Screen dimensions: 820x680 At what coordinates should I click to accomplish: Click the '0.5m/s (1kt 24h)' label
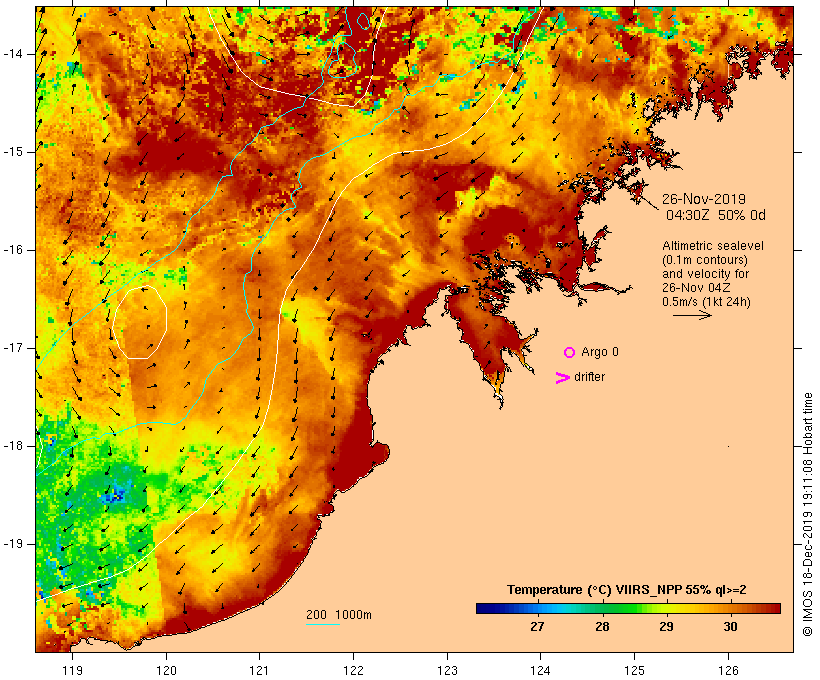(706, 302)
